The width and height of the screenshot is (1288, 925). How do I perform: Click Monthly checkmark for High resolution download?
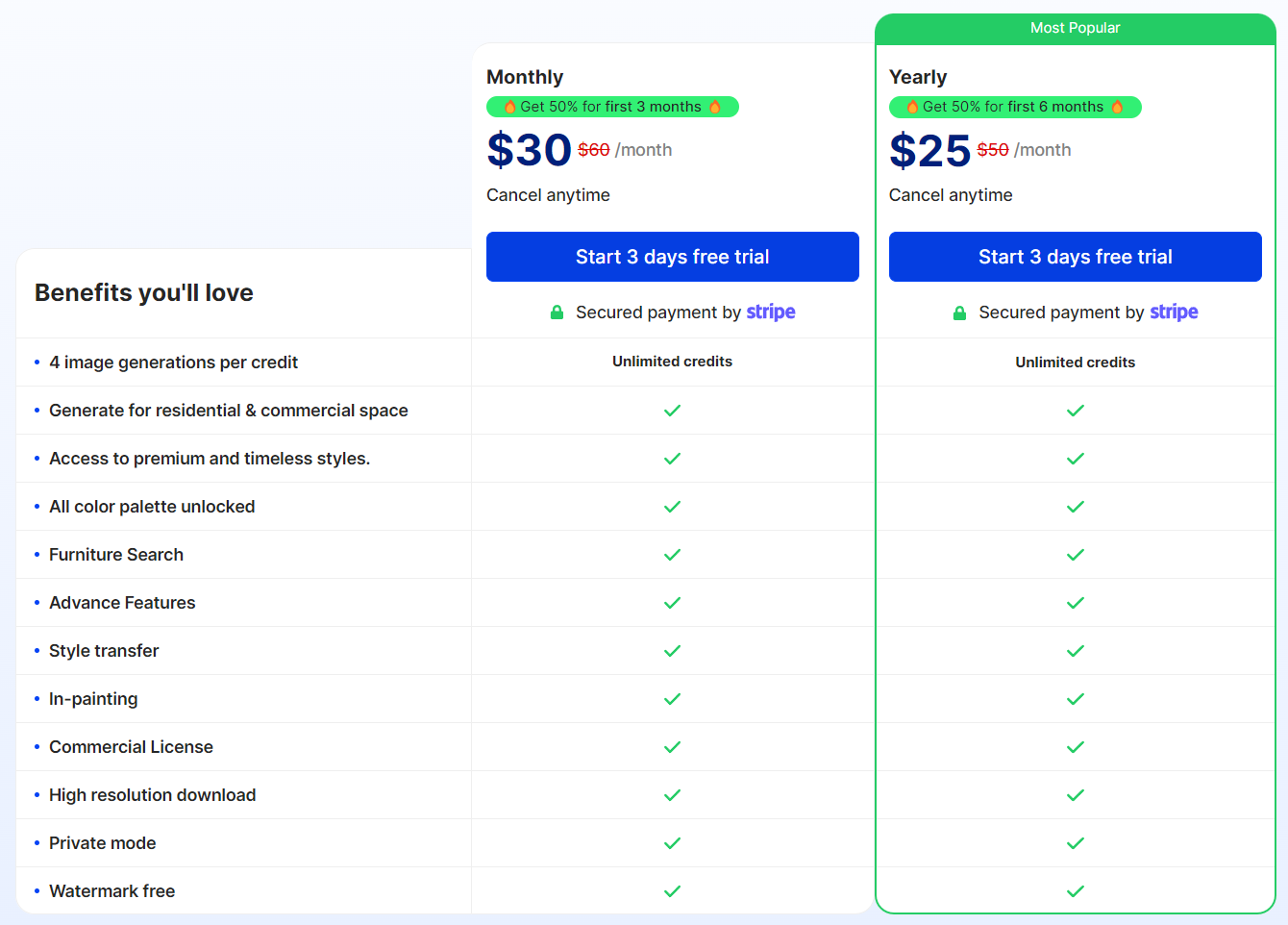(673, 795)
